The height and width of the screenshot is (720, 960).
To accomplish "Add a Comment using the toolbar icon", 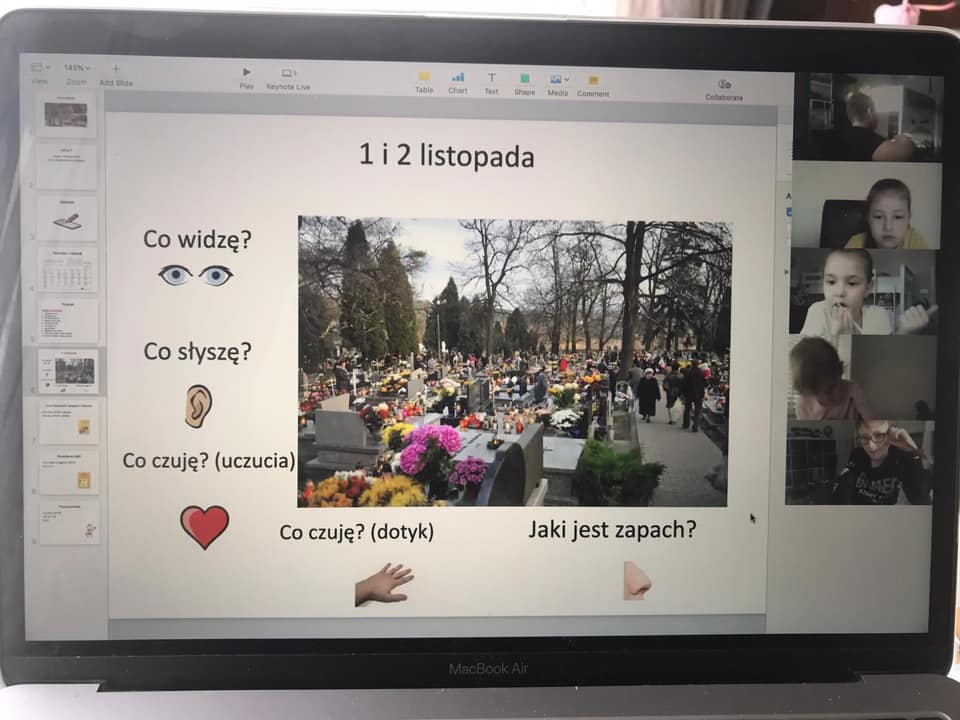I will click(593, 80).
